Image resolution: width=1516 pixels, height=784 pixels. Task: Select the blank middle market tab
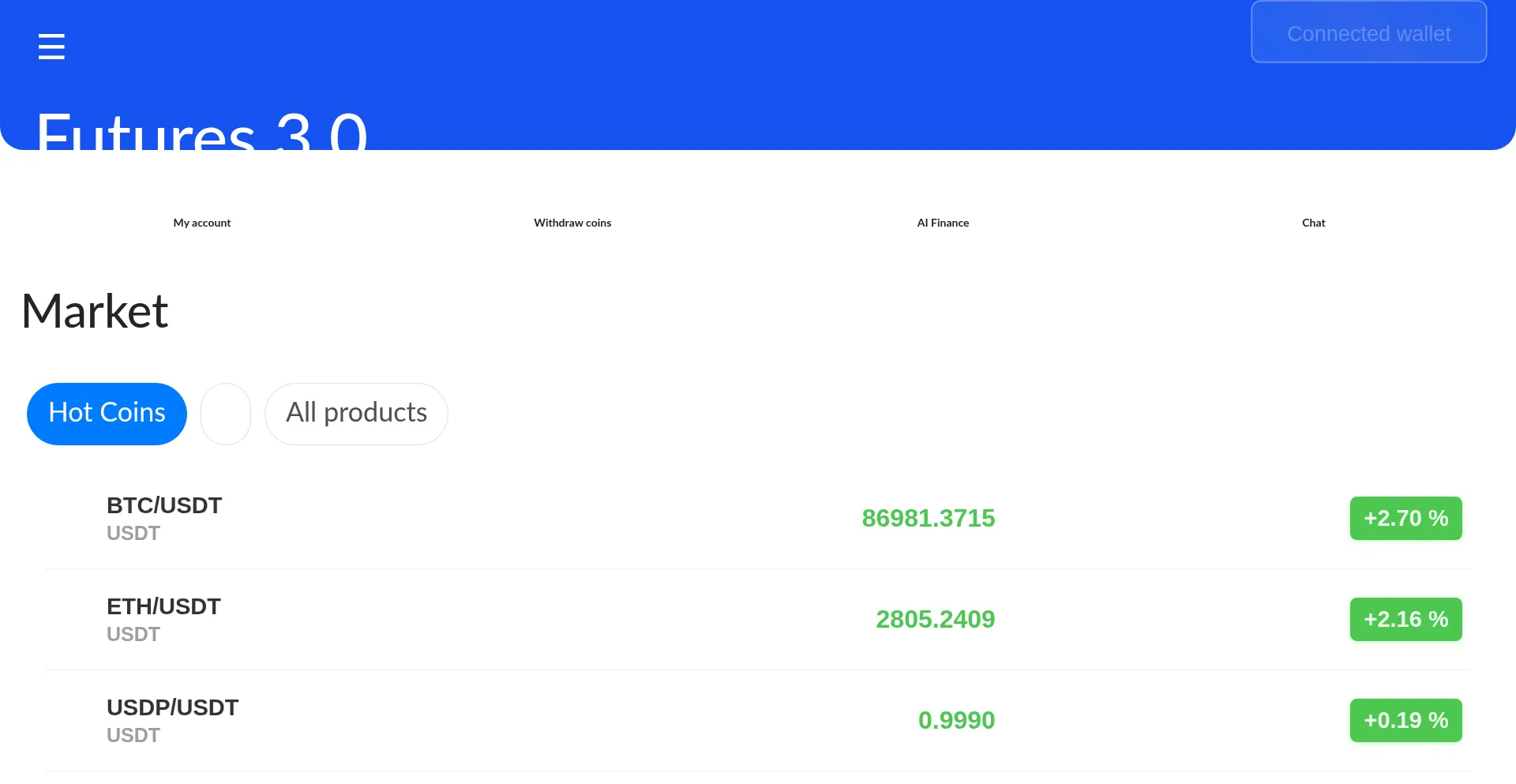click(226, 414)
